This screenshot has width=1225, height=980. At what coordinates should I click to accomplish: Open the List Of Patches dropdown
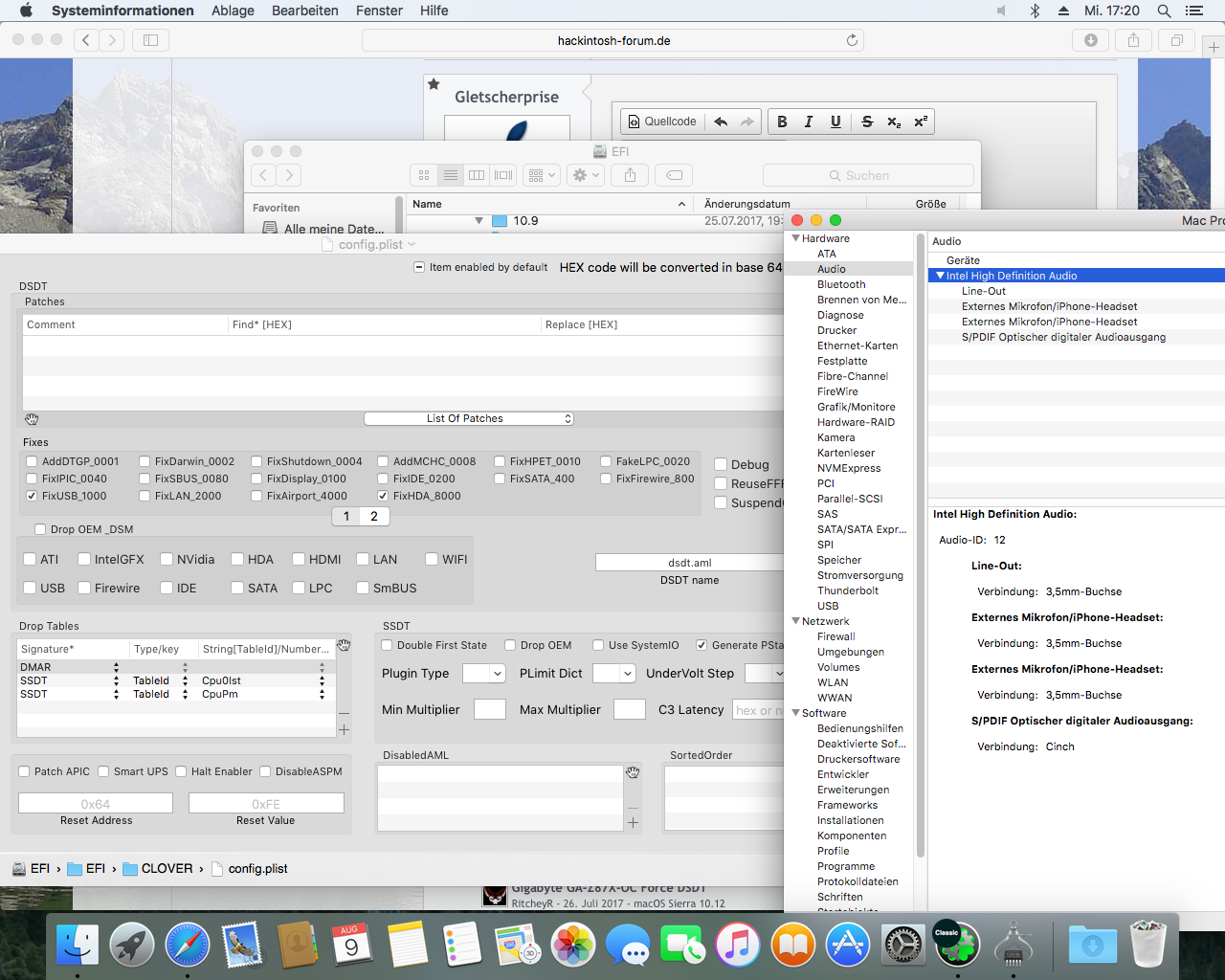(468, 418)
